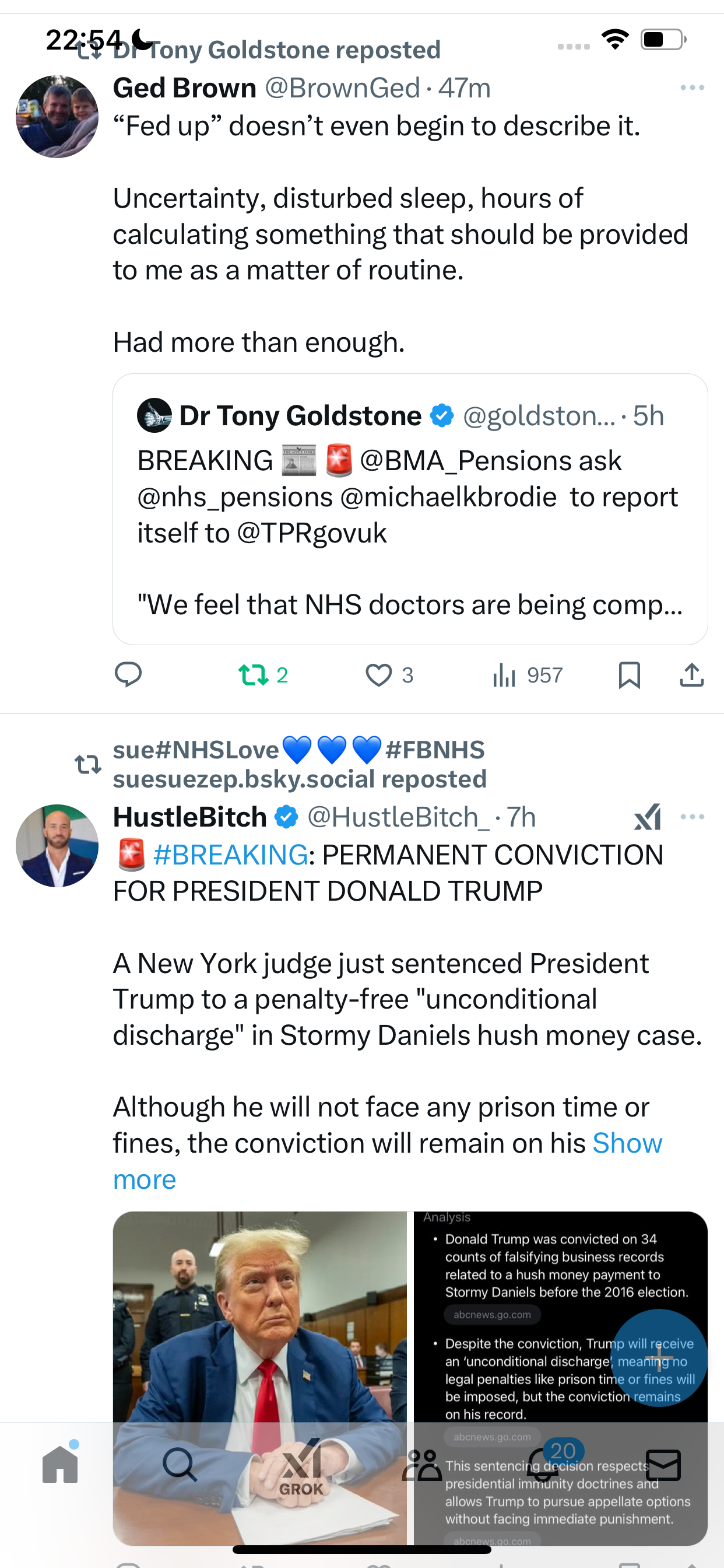
Task: Like Ged Brown's tweet
Action: point(389,675)
